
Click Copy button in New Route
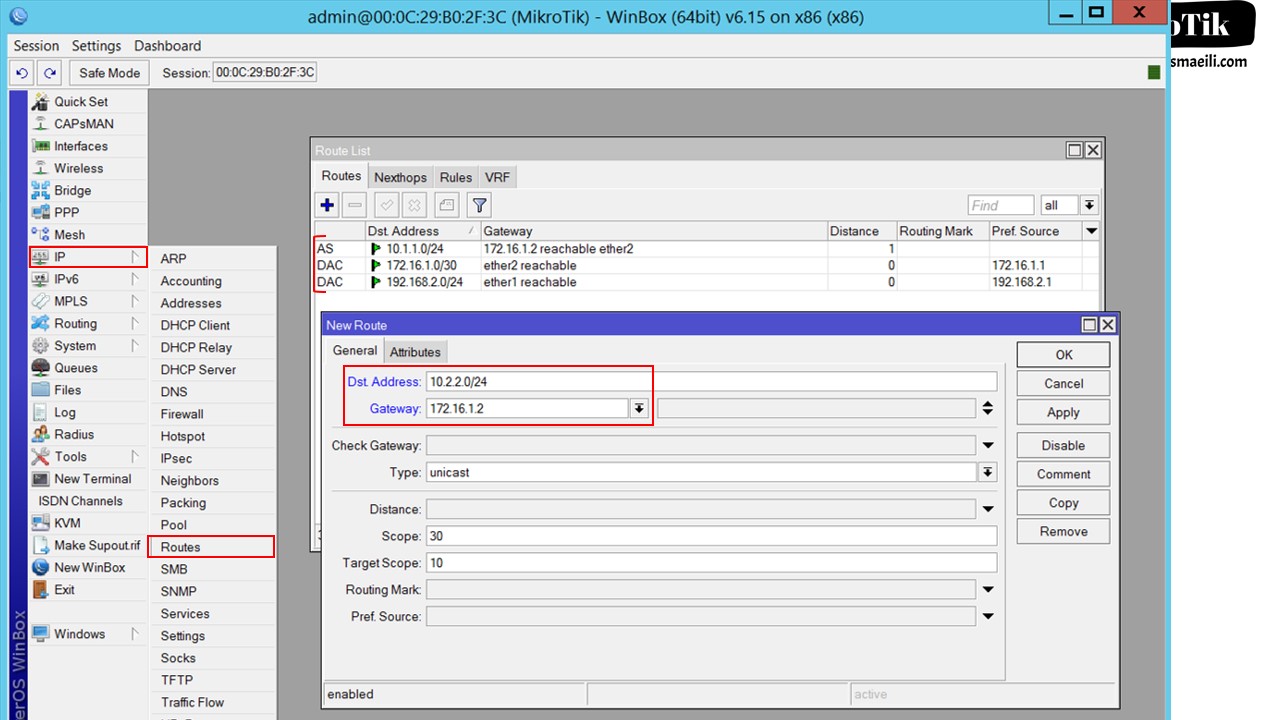tap(1063, 503)
